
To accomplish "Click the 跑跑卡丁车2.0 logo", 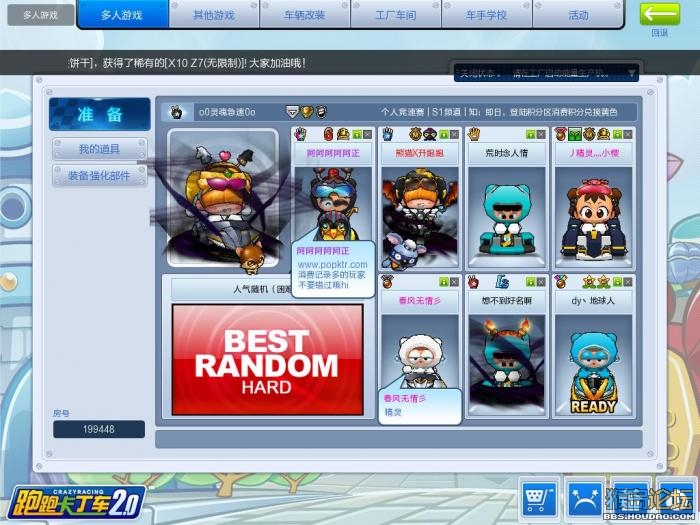I will tap(77, 502).
